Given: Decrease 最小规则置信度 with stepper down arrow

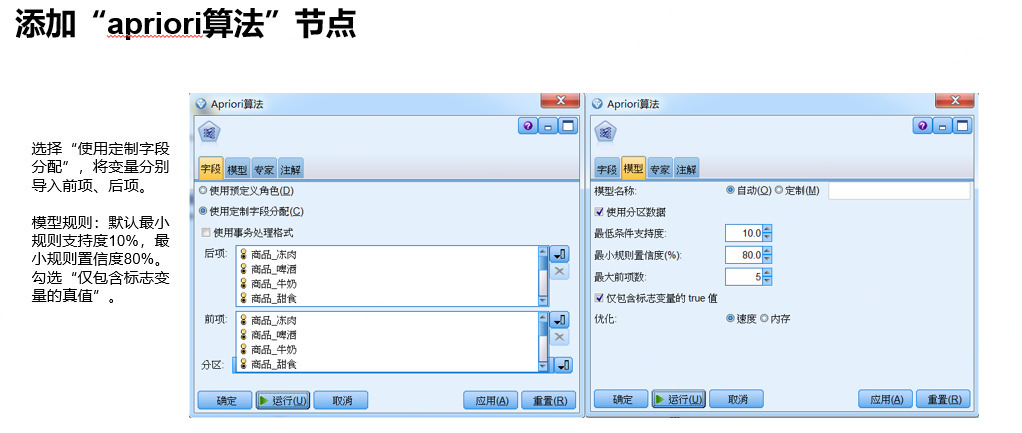Looking at the screenshot, I should pos(767,258).
